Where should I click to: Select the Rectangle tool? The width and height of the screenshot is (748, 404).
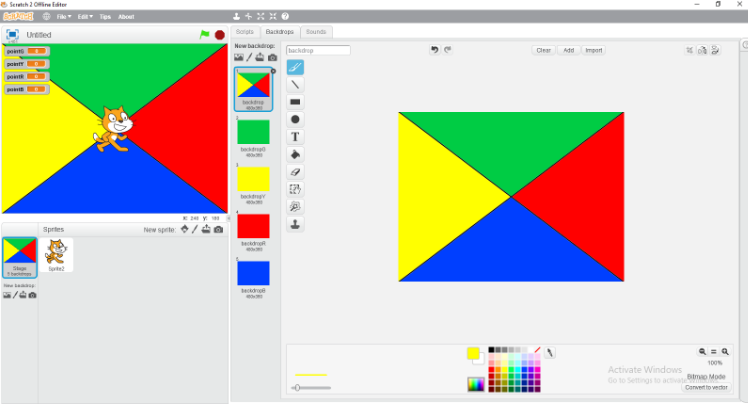[x=295, y=102]
